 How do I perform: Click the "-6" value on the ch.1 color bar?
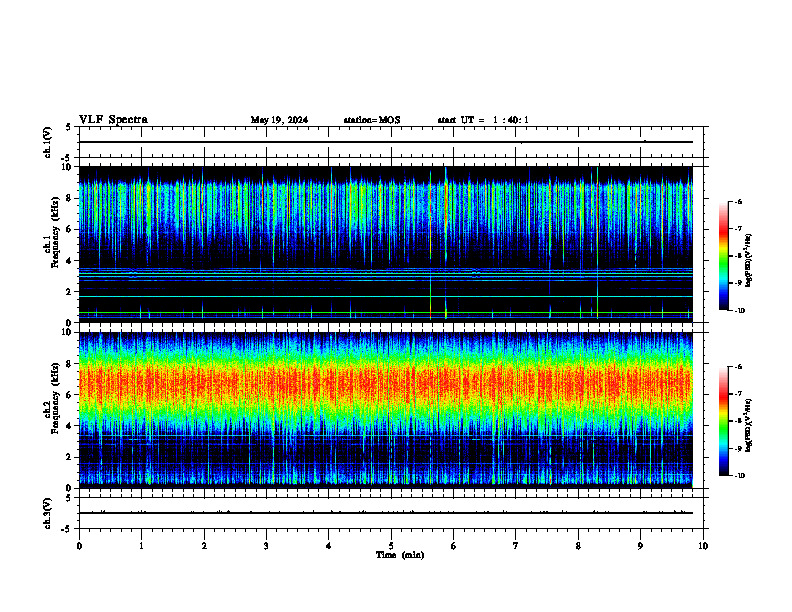pos(738,201)
